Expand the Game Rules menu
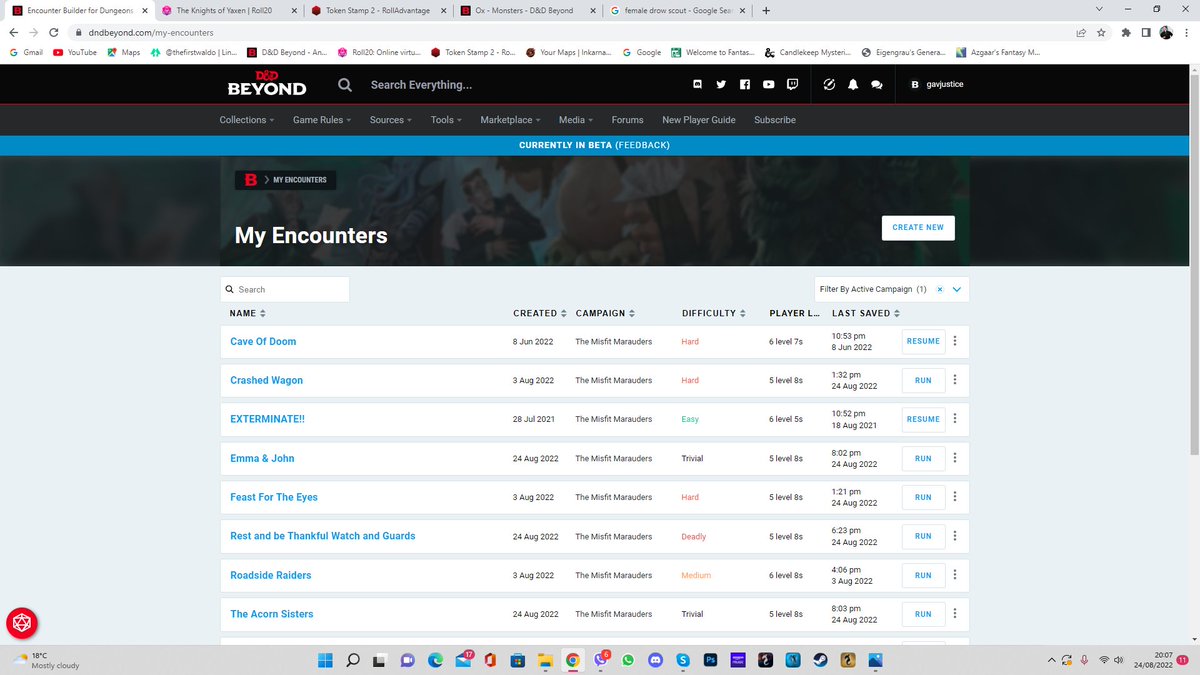This screenshot has height=675, width=1200. click(322, 120)
